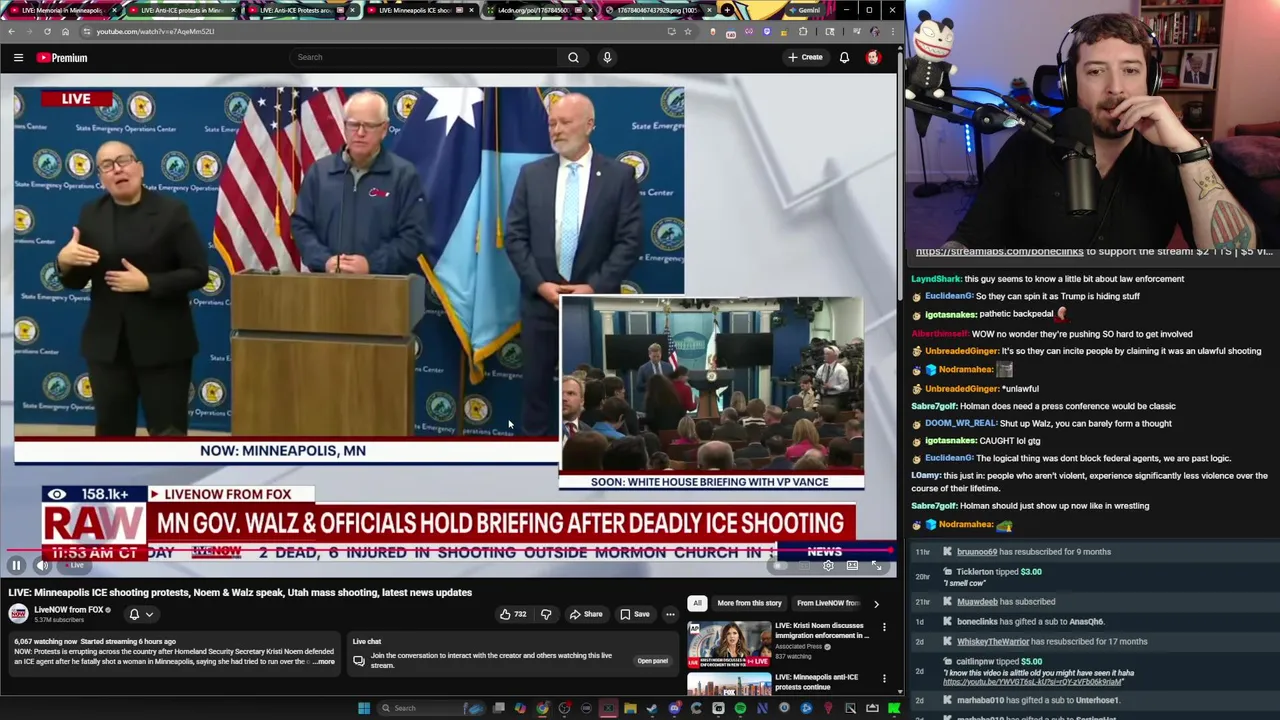Screen dimensions: 1280x720
Task: Open the YouTube account avatar menu
Action: [873, 57]
